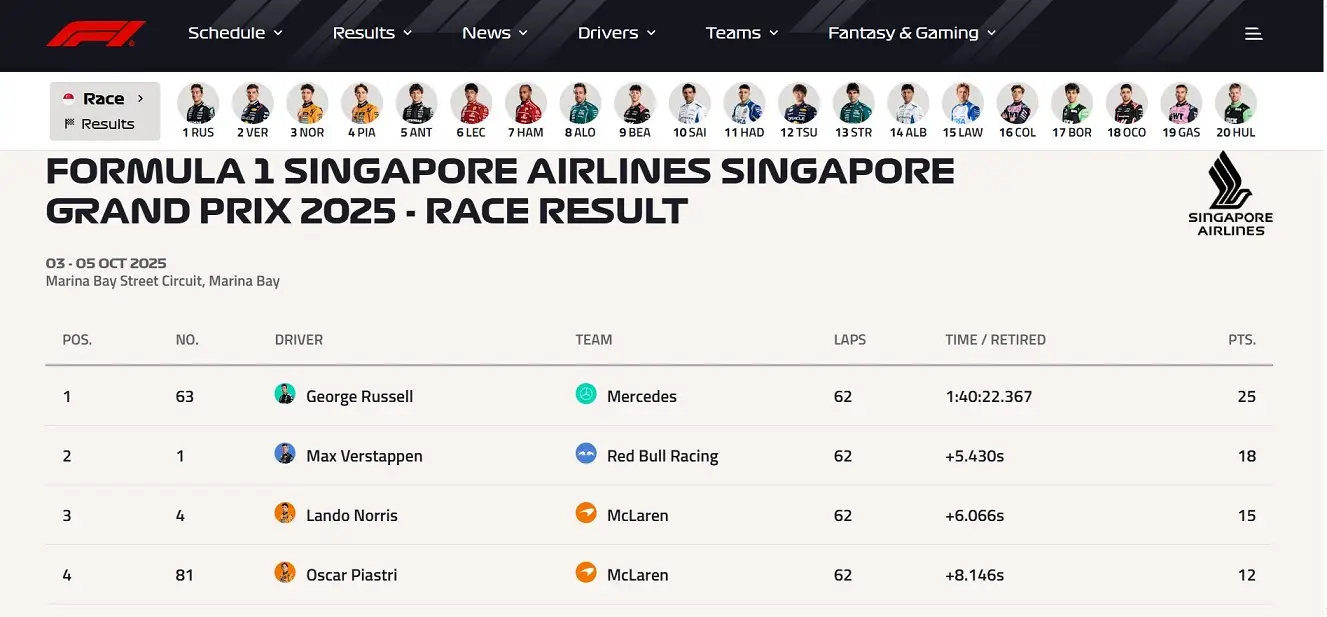The width and height of the screenshot is (1327, 617).
Task: Click the F1 logo
Action: point(96,33)
